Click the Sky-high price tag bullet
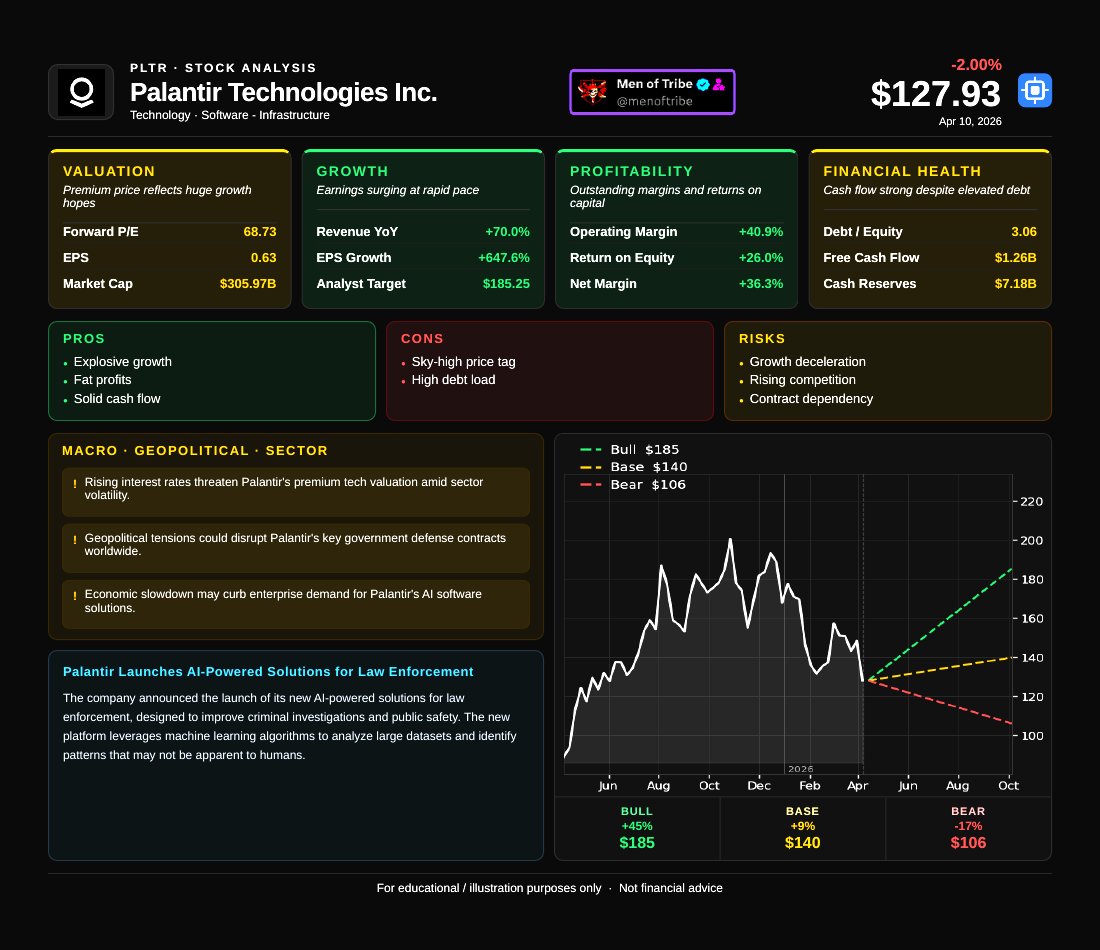 [463, 361]
